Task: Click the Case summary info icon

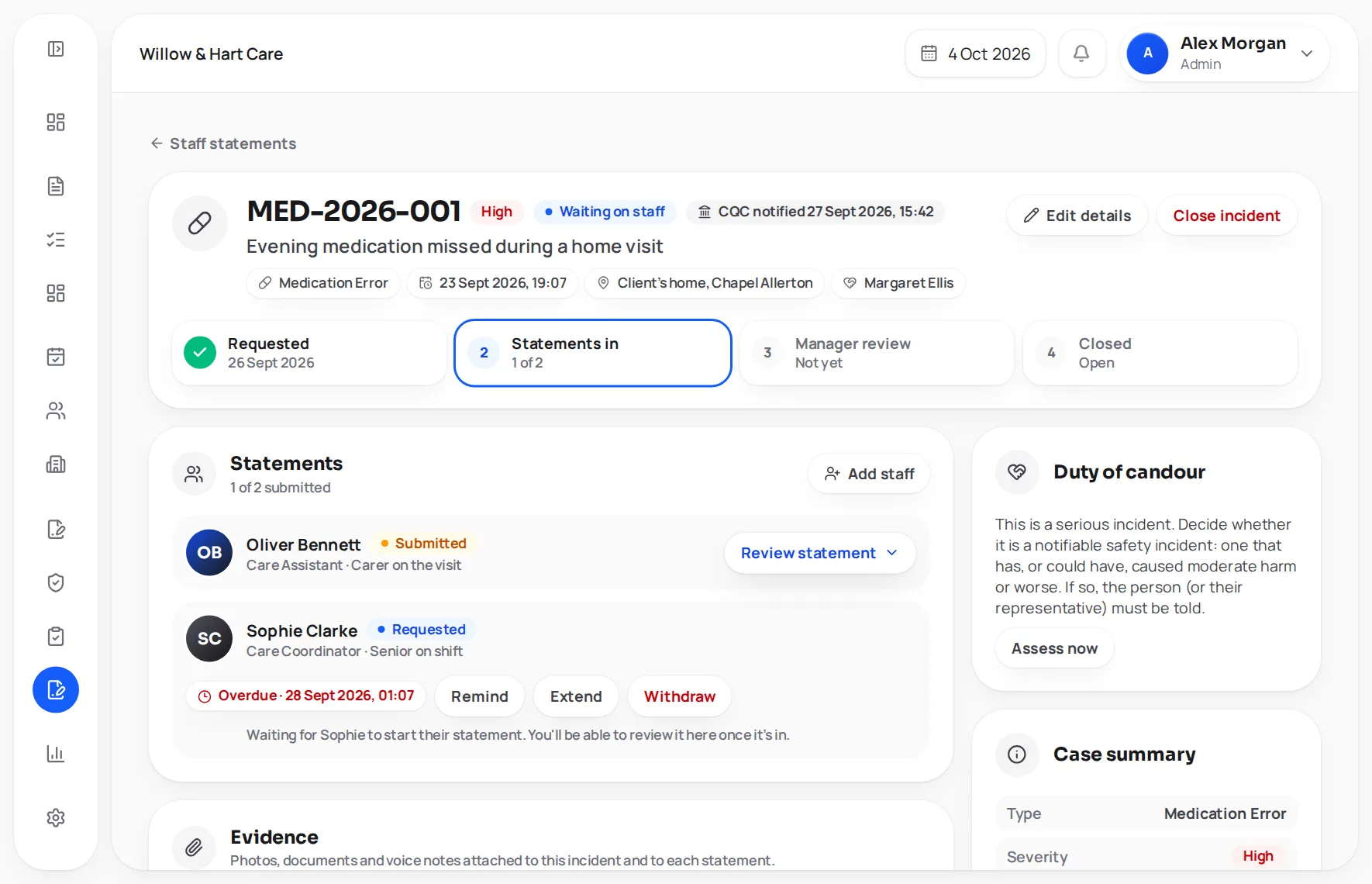Action: pyautogui.click(x=1017, y=755)
